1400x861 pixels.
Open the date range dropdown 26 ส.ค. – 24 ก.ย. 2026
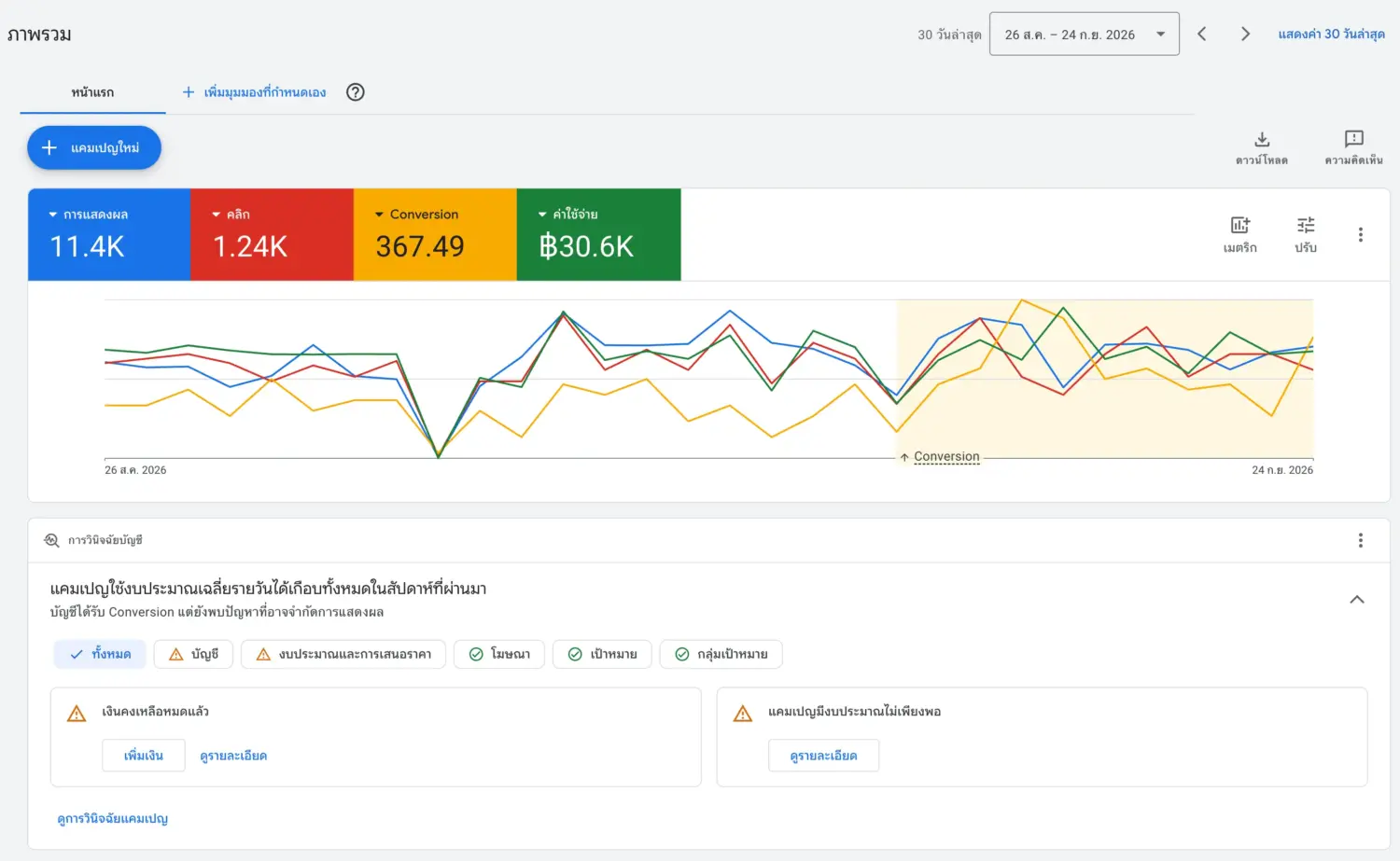(1085, 35)
